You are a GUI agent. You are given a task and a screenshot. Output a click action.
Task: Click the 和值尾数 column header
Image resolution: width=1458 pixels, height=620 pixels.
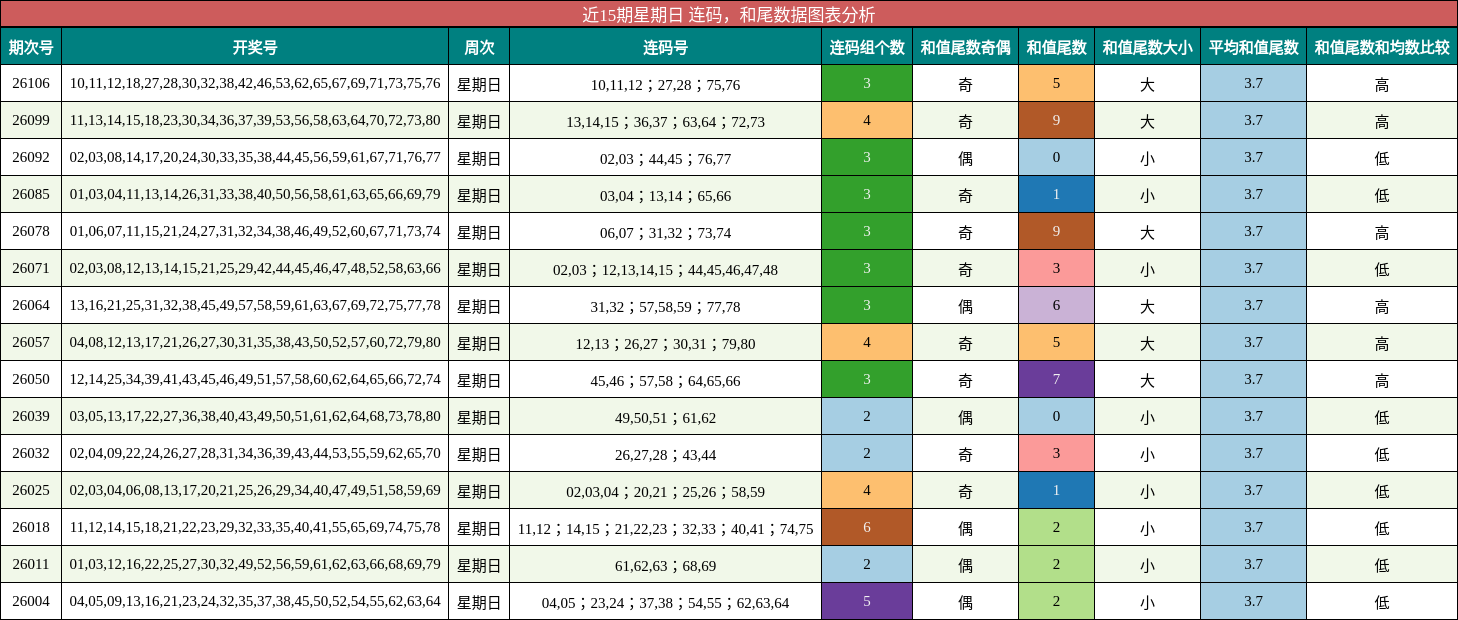coord(1057,47)
